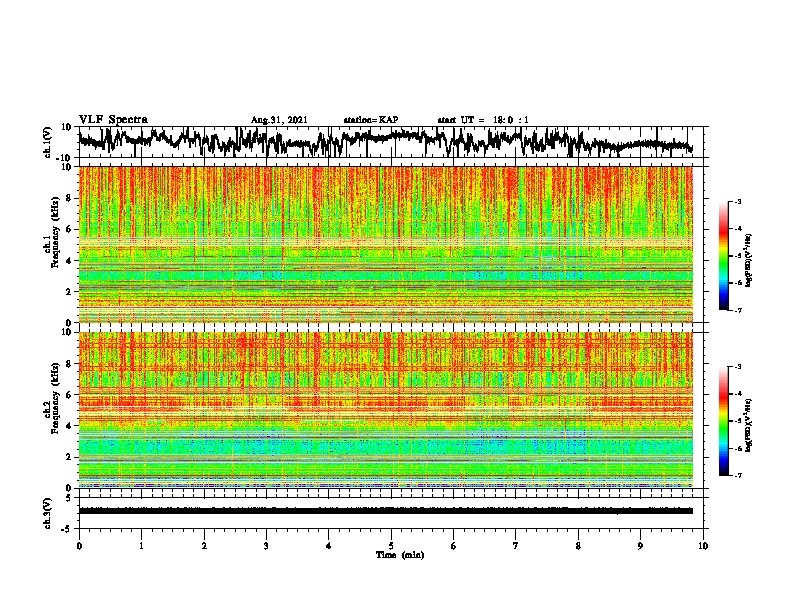The image size is (792, 612).
Task: Click the ch.3(V) axis label
Action: pyautogui.click(x=48, y=513)
